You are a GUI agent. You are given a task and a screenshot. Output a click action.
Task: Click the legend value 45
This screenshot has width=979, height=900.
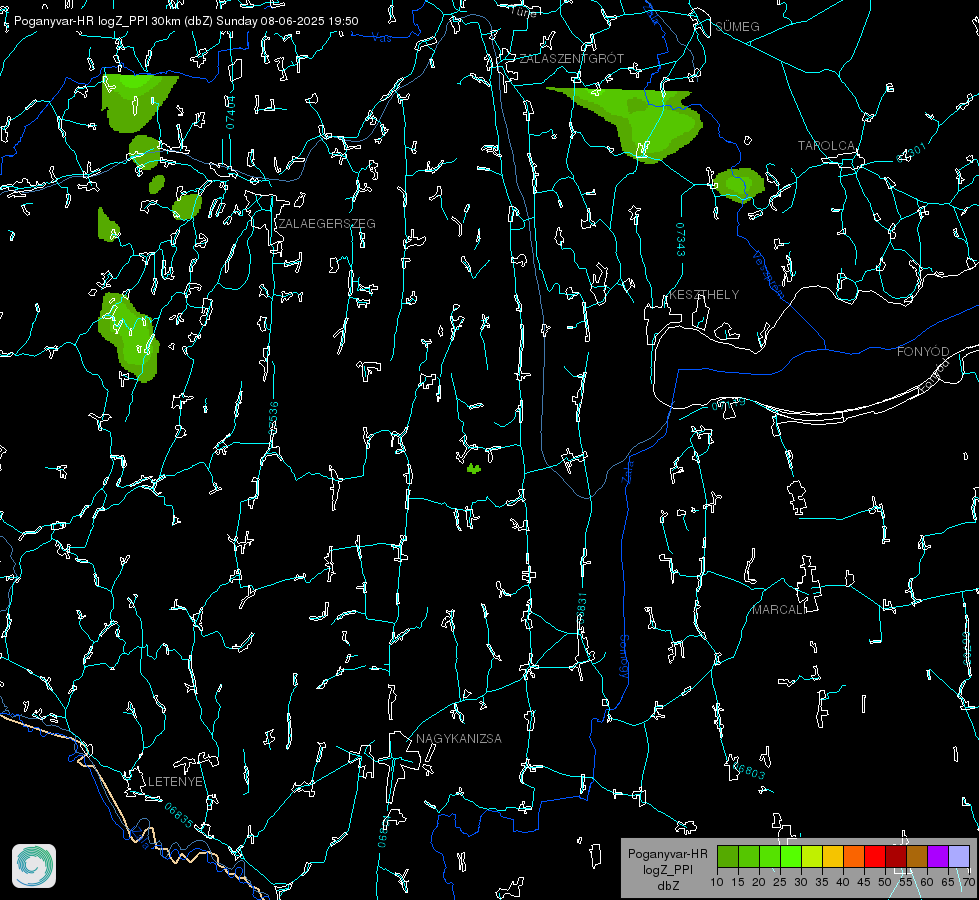coord(864,882)
